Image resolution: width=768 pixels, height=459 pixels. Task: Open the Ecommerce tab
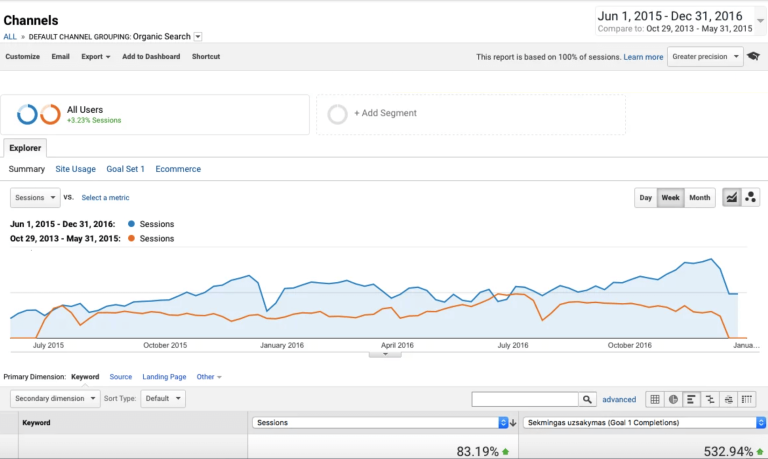(178, 169)
